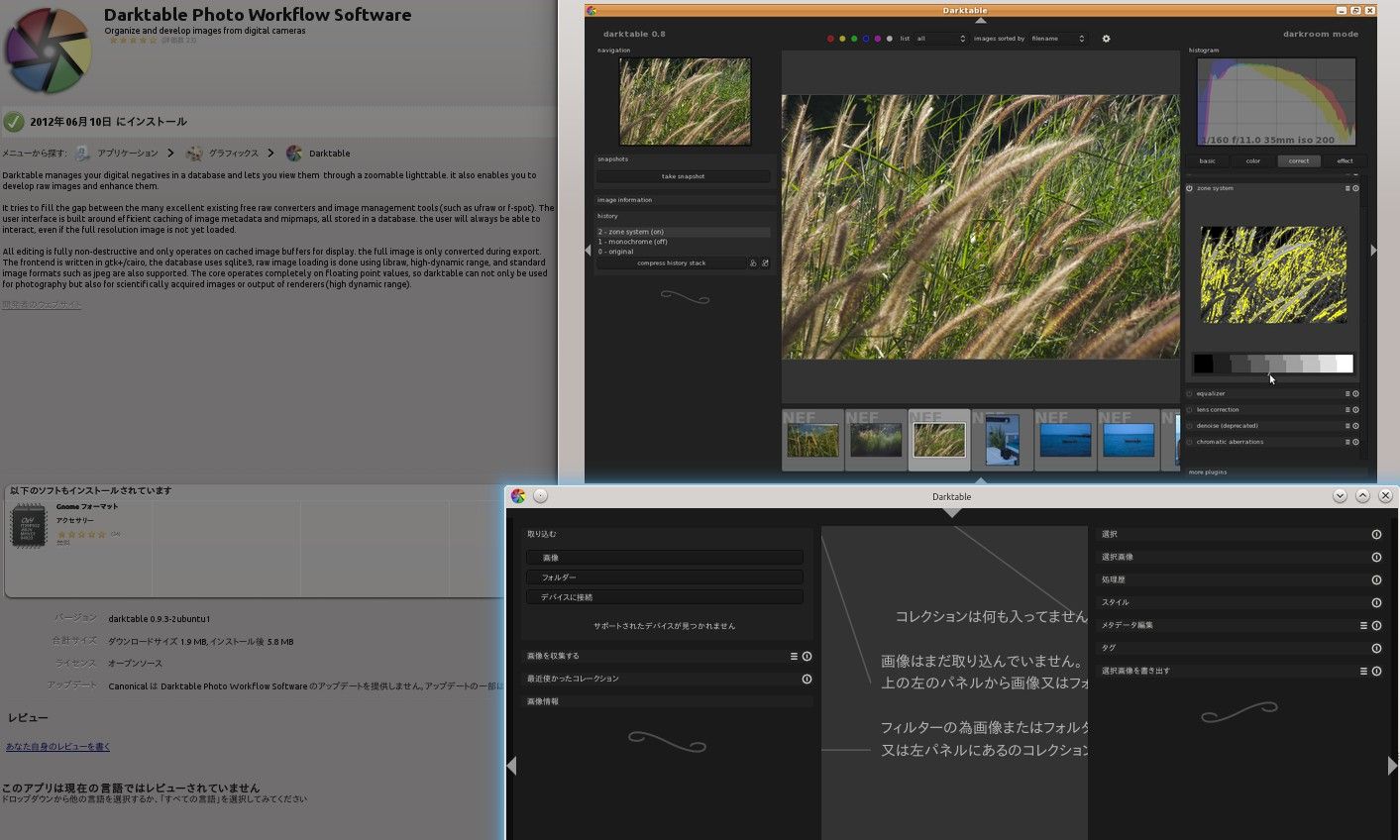Expand the 'more plugins' section
The height and width of the screenshot is (840, 1400).
[1276, 472]
